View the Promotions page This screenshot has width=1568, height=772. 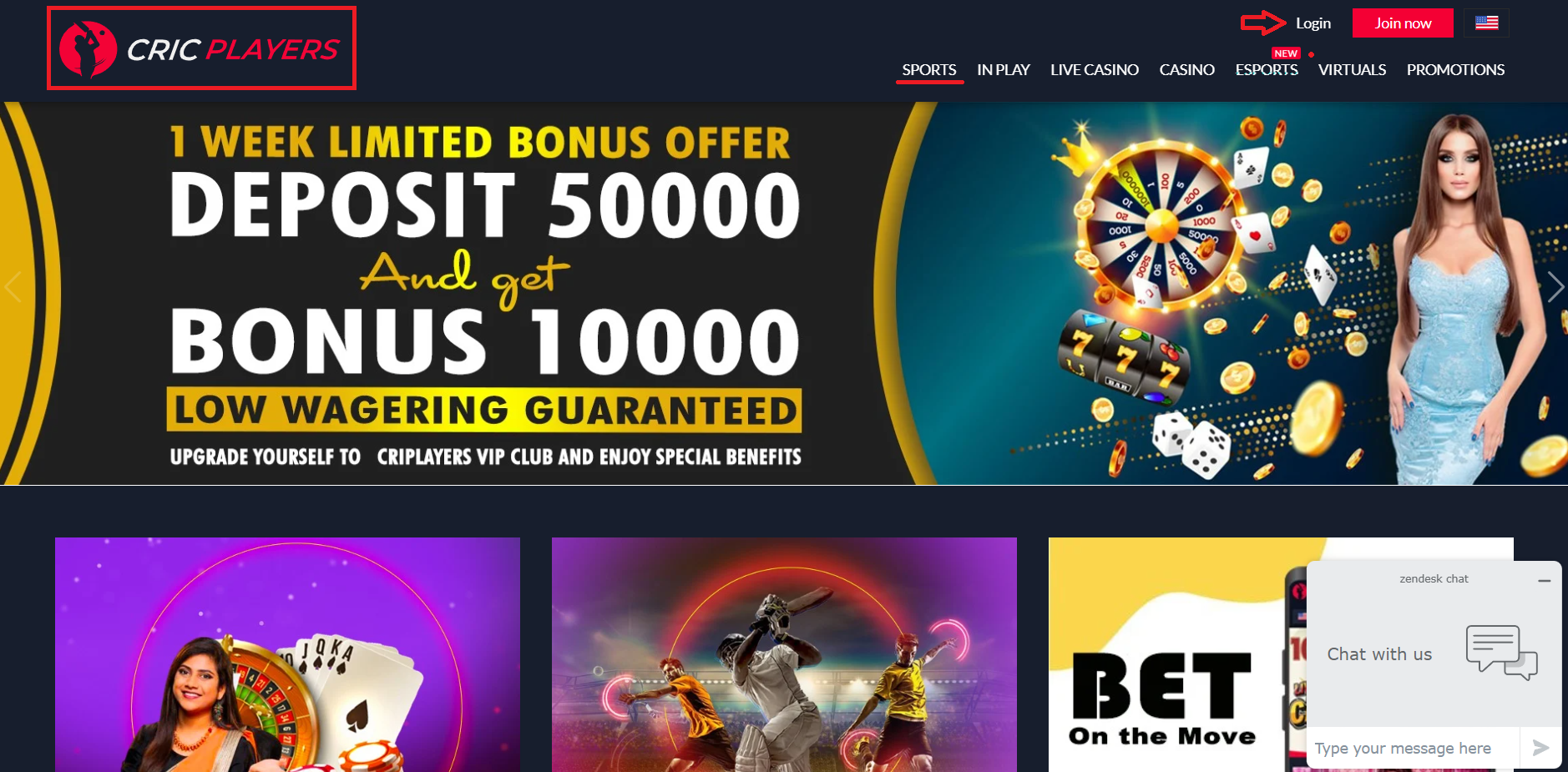point(1455,70)
